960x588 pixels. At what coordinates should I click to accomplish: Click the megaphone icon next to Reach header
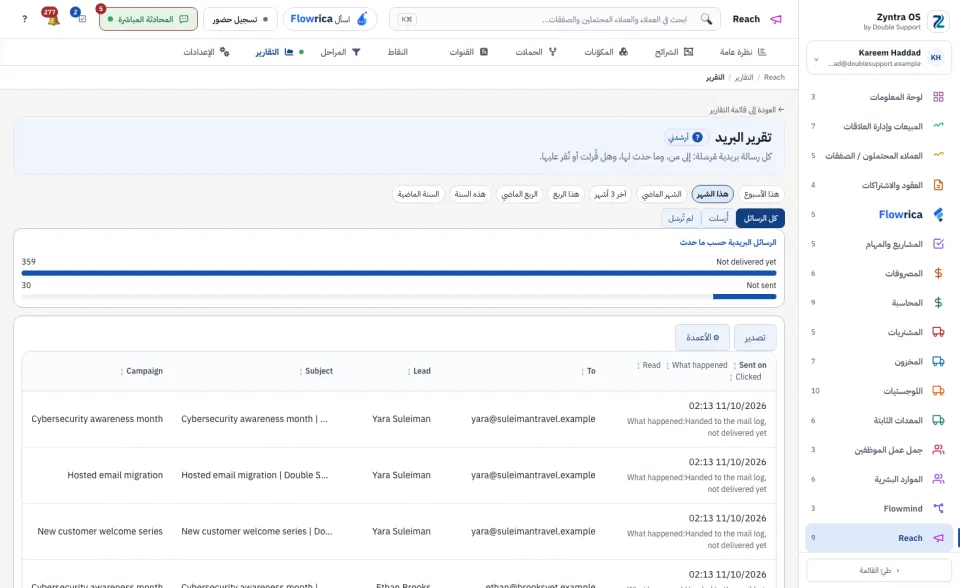[x=776, y=19]
